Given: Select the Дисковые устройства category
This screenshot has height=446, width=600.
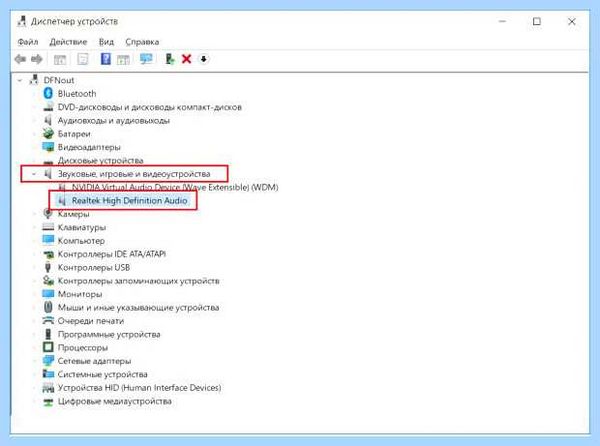Looking at the screenshot, I should pyautogui.click(x=100, y=161).
